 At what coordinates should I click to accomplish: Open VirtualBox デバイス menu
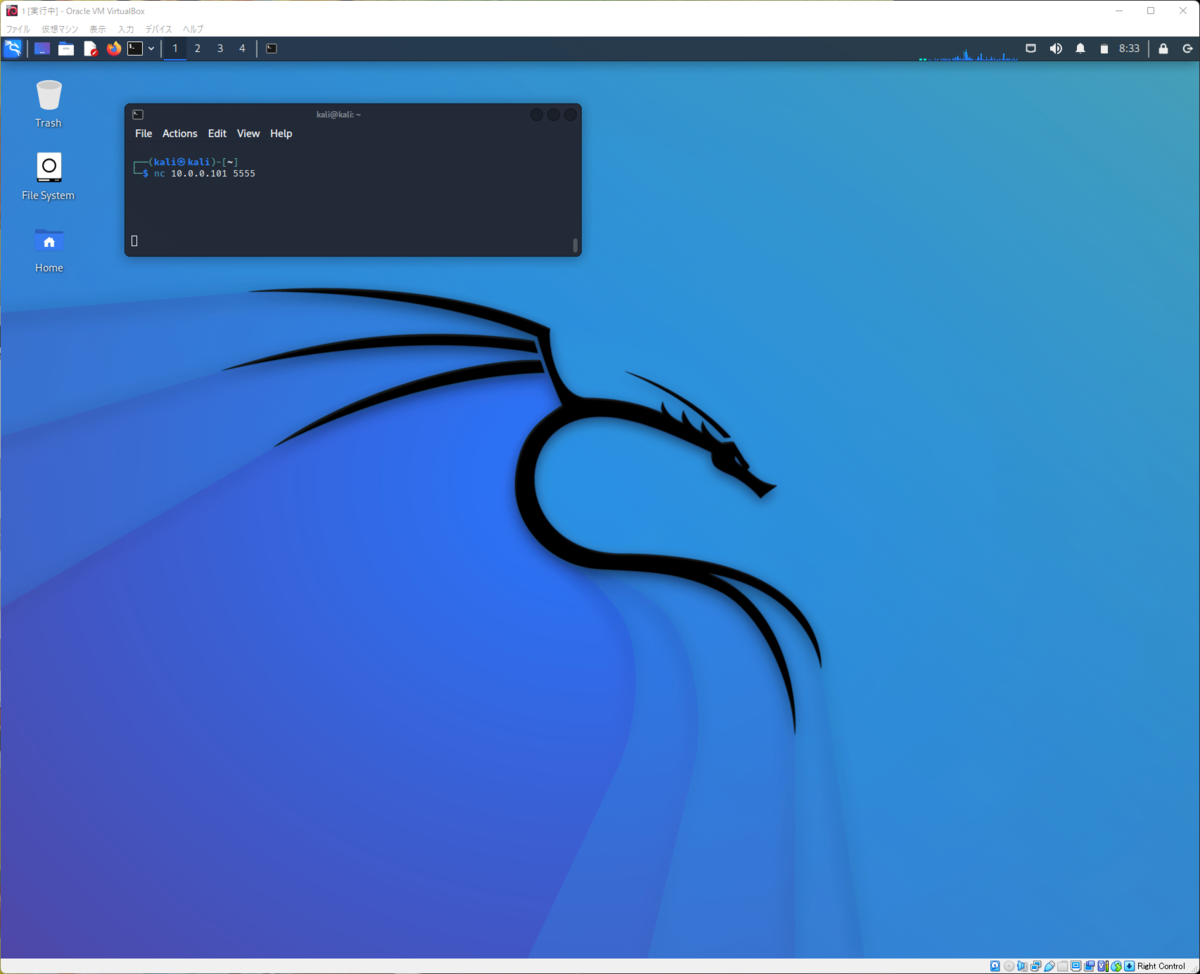(x=158, y=29)
